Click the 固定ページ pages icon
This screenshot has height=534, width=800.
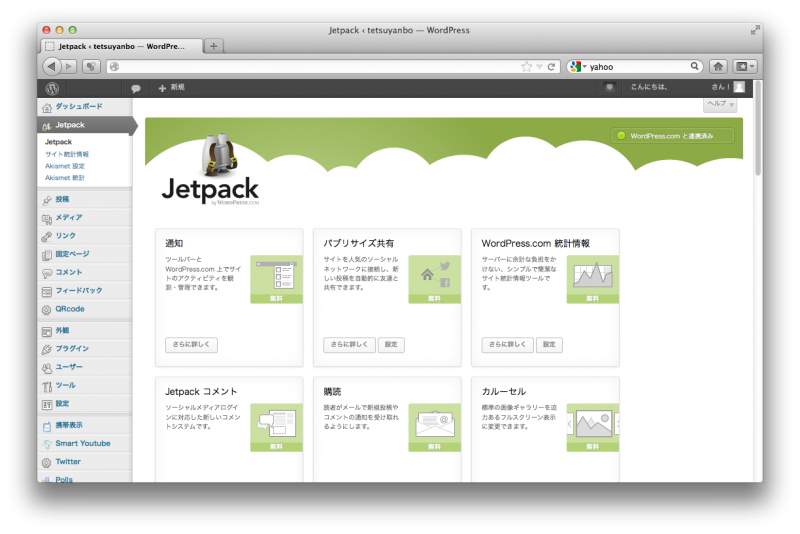tap(47, 255)
